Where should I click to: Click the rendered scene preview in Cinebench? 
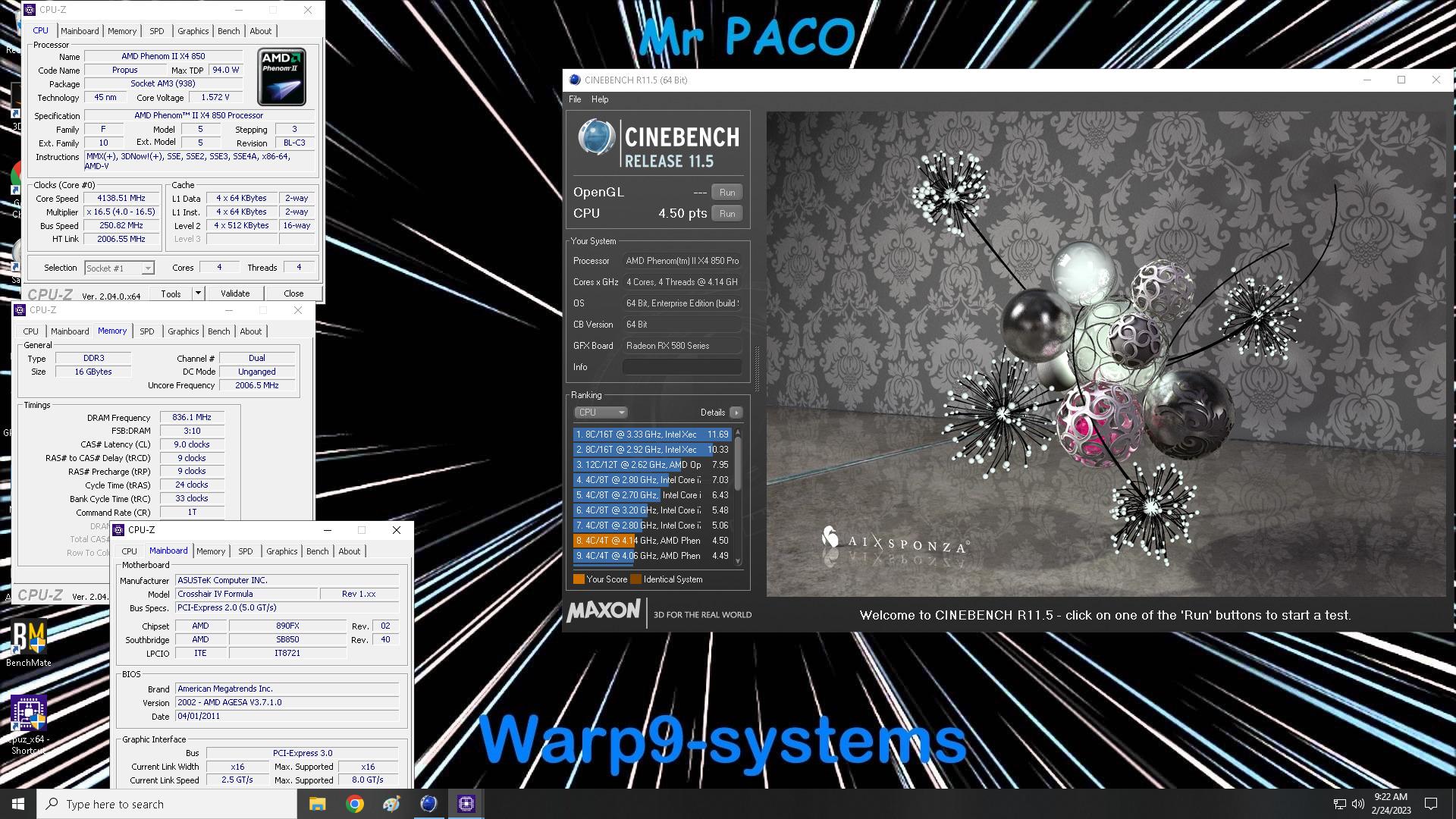click(x=1106, y=354)
